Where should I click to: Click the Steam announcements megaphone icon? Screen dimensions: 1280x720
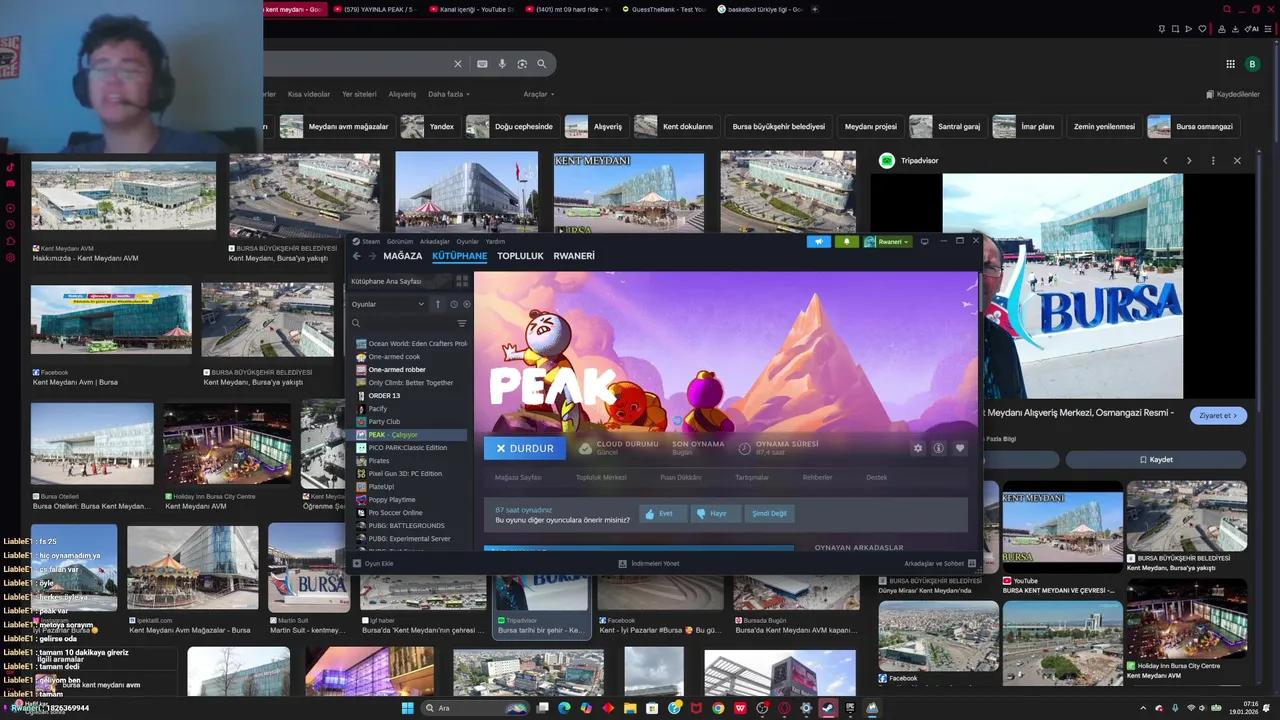click(818, 241)
